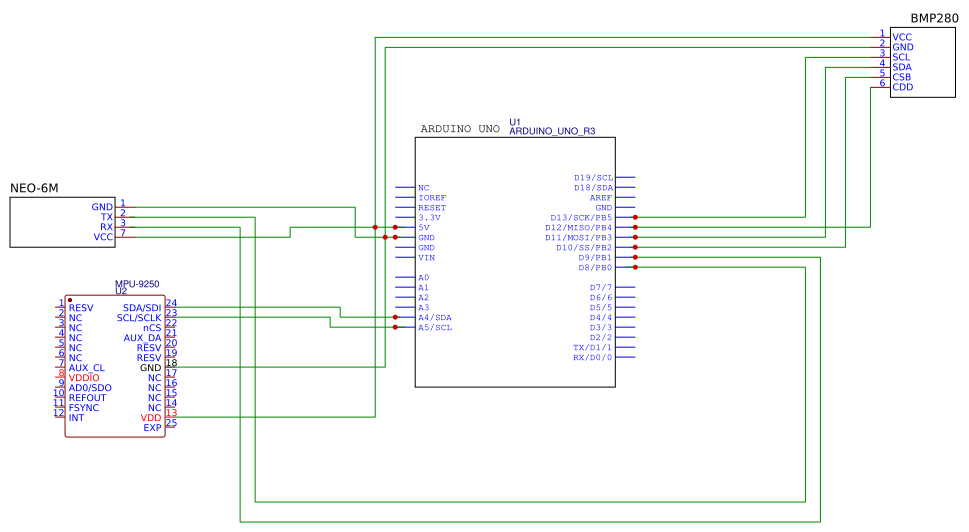This screenshot has height=532, width=969.
Task: Click the Arduino D19/SCL pin label
Action: (x=593, y=177)
